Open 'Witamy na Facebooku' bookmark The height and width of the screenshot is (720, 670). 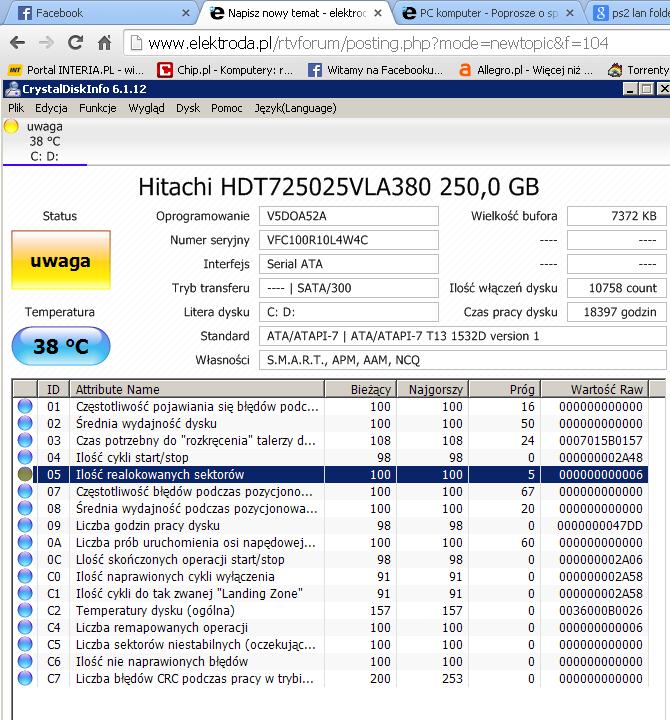pos(376,70)
